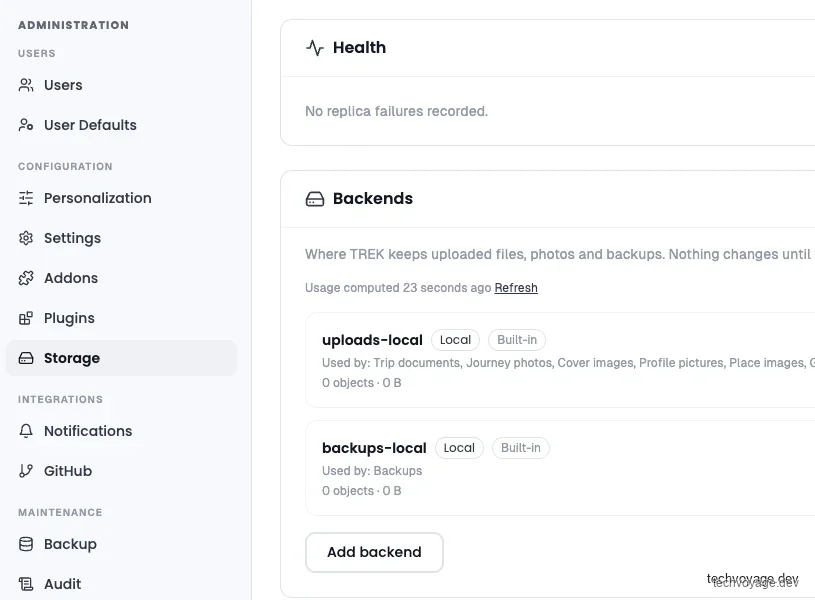The width and height of the screenshot is (815, 600).
Task: Click the Plugins blocks icon
Action: [26, 318]
